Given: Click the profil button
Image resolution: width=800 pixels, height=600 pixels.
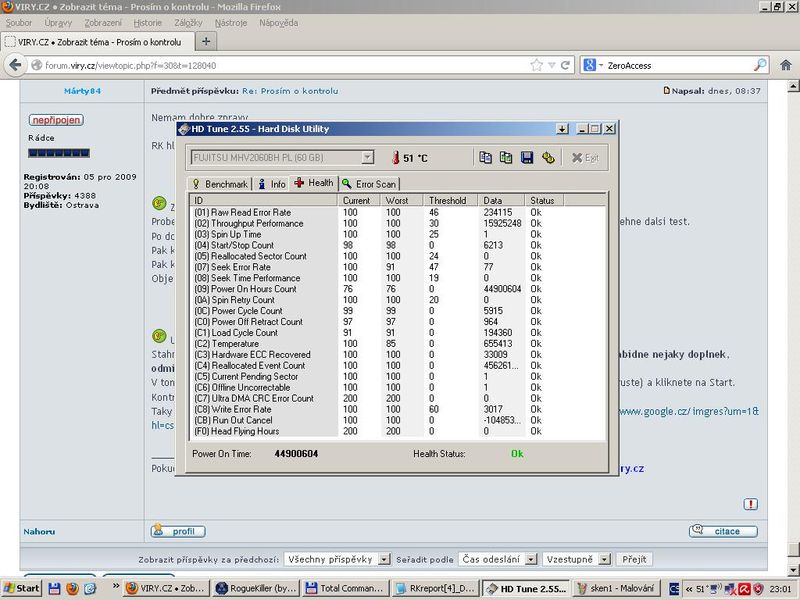Looking at the screenshot, I should (178, 531).
